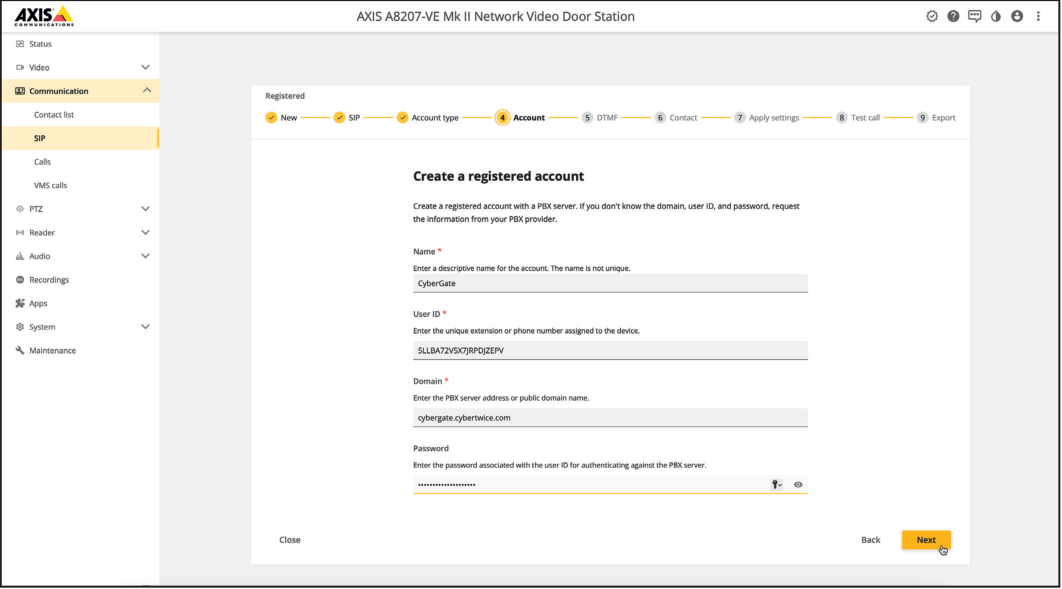Click the Recordings icon in the sidebar
Screen dimensions: 1062x589
coord(20,279)
